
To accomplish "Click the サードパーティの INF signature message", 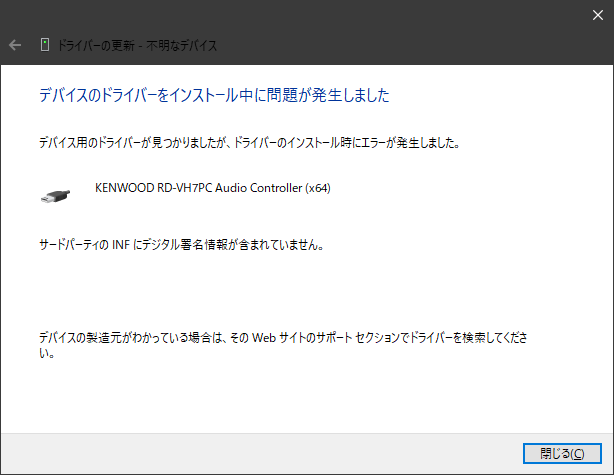I will click(x=182, y=245).
